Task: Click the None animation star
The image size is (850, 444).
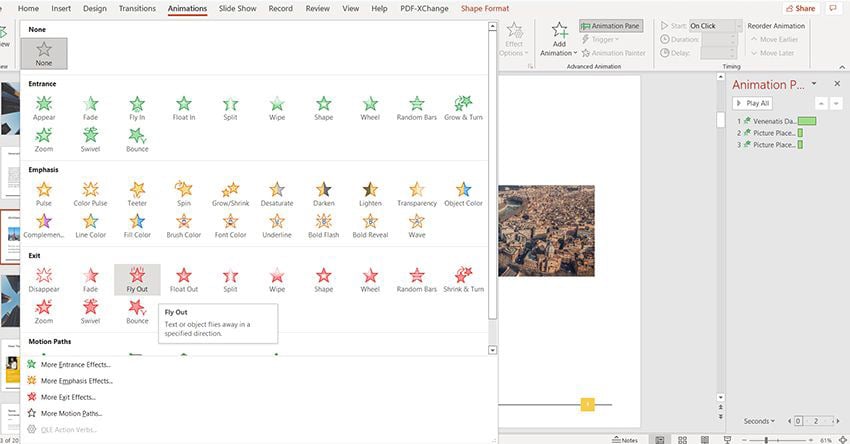Action: (44, 53)
